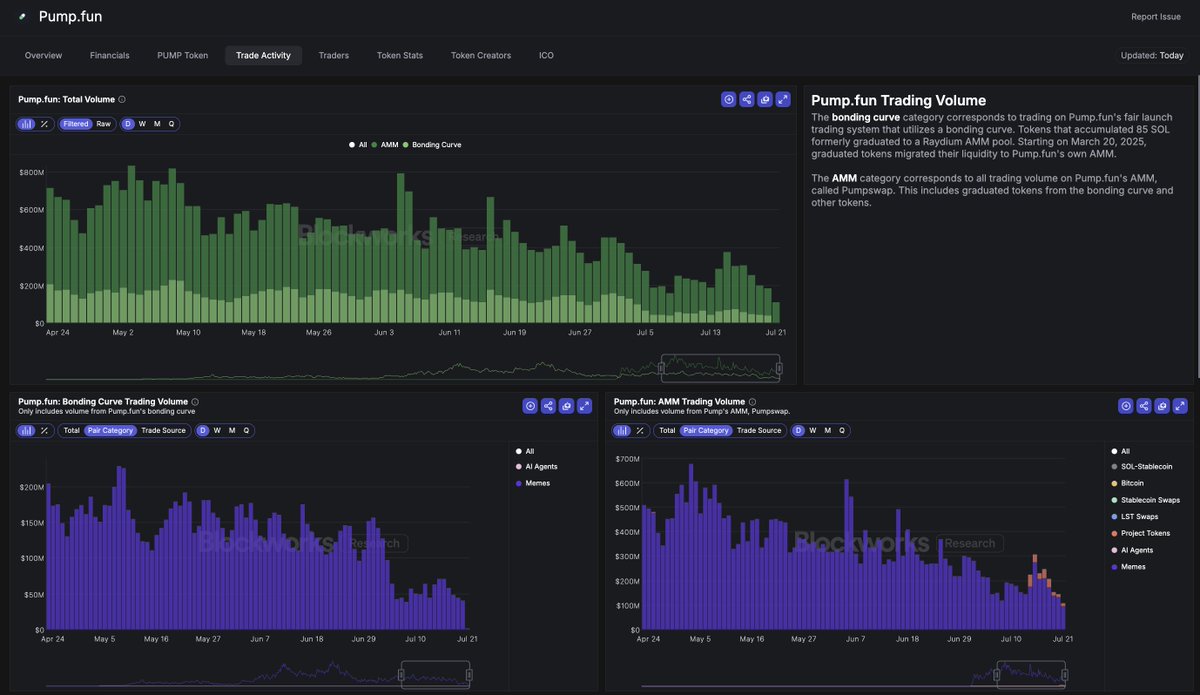
Task: Click the Updated: Today indicator
Action: click(x=1153, y=55)
